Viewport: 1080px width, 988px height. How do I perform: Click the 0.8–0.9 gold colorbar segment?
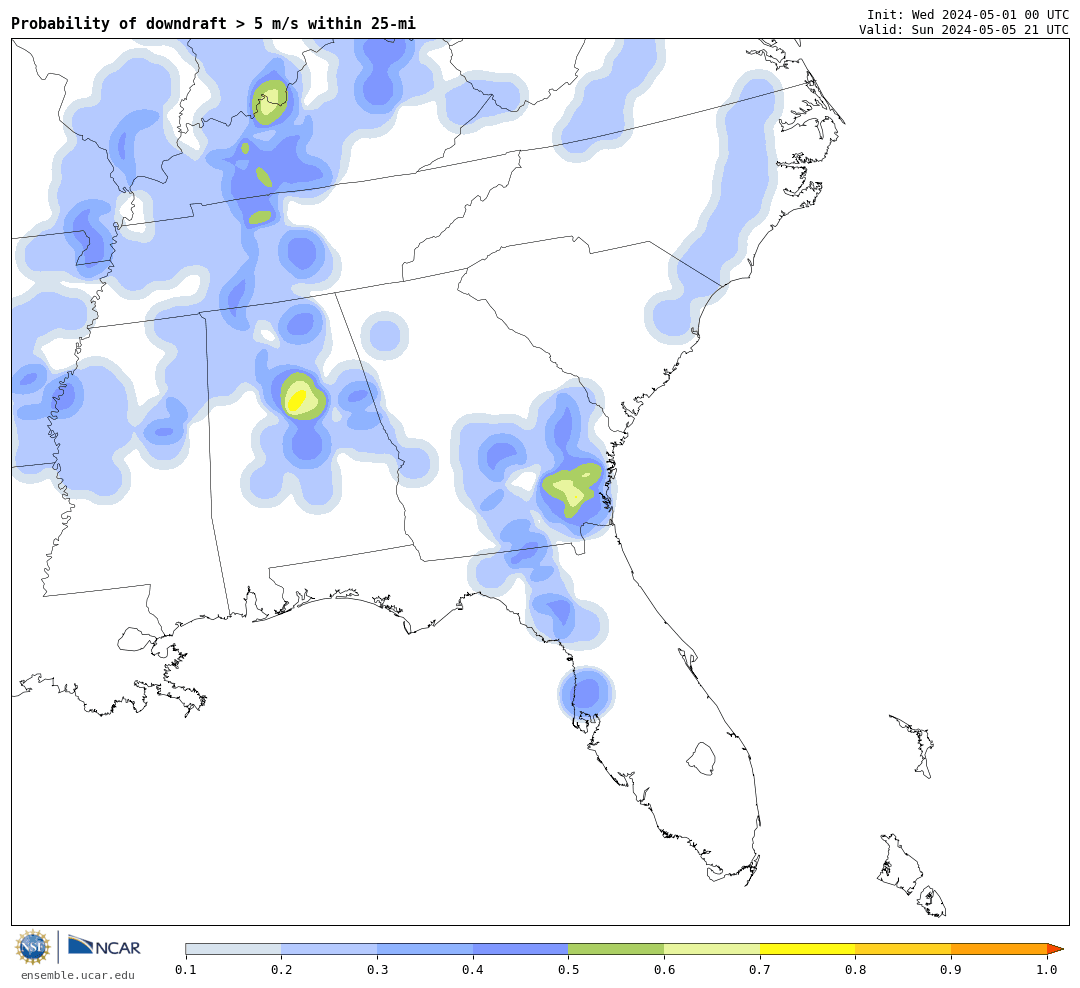(904, 949)
